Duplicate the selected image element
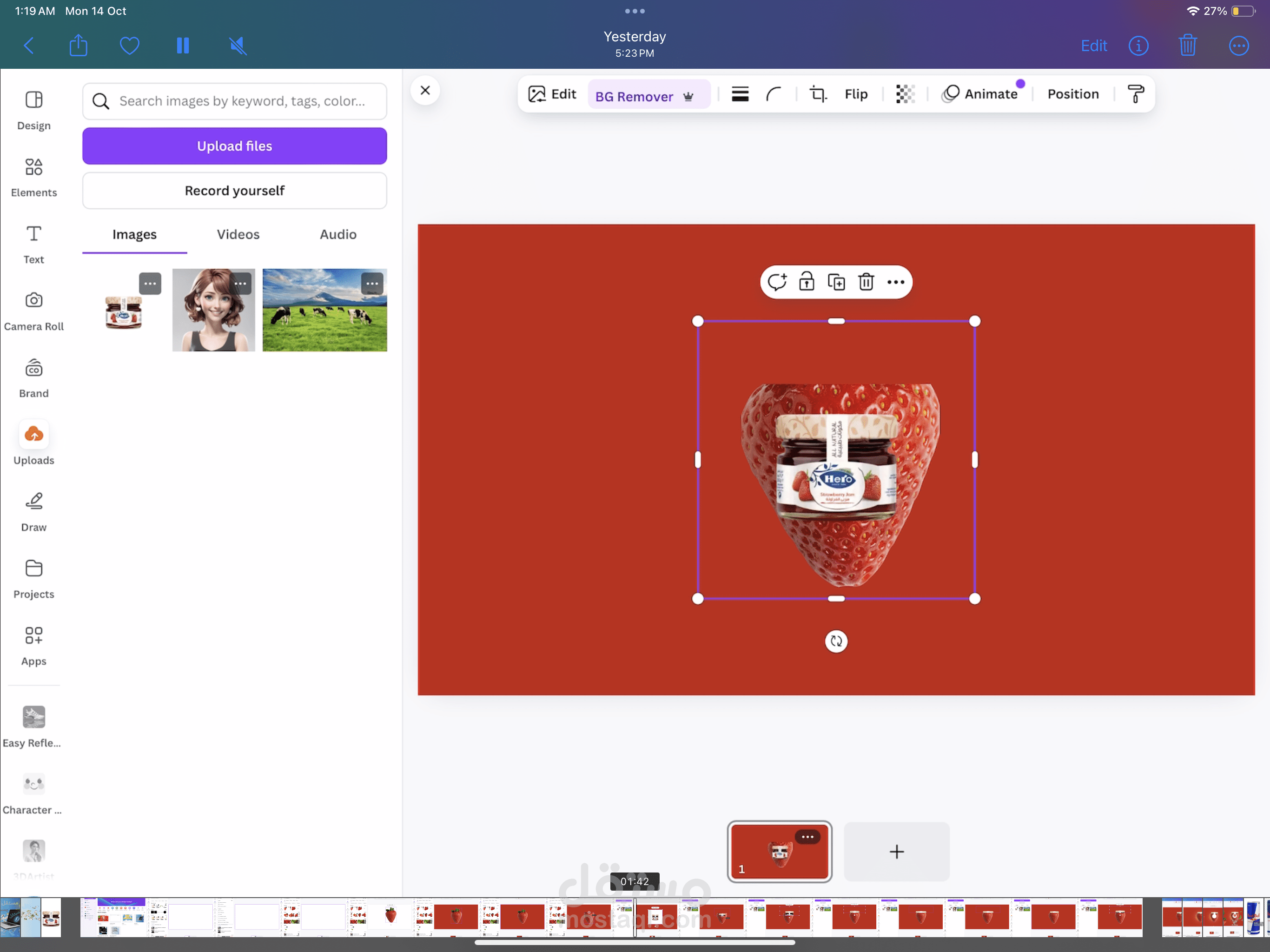Screen dimensions: 1270x952 click(x=836, y=282)
